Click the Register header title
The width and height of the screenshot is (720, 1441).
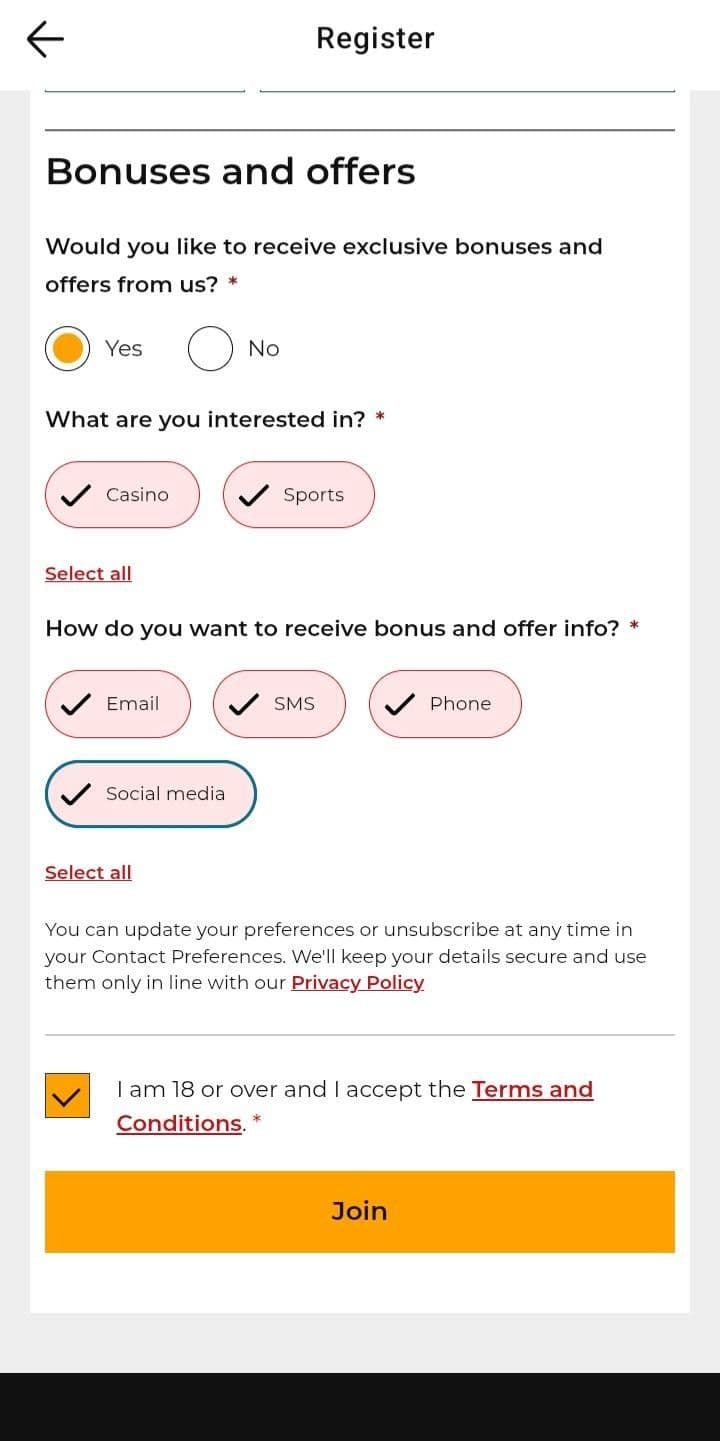(x=375, y=38)
